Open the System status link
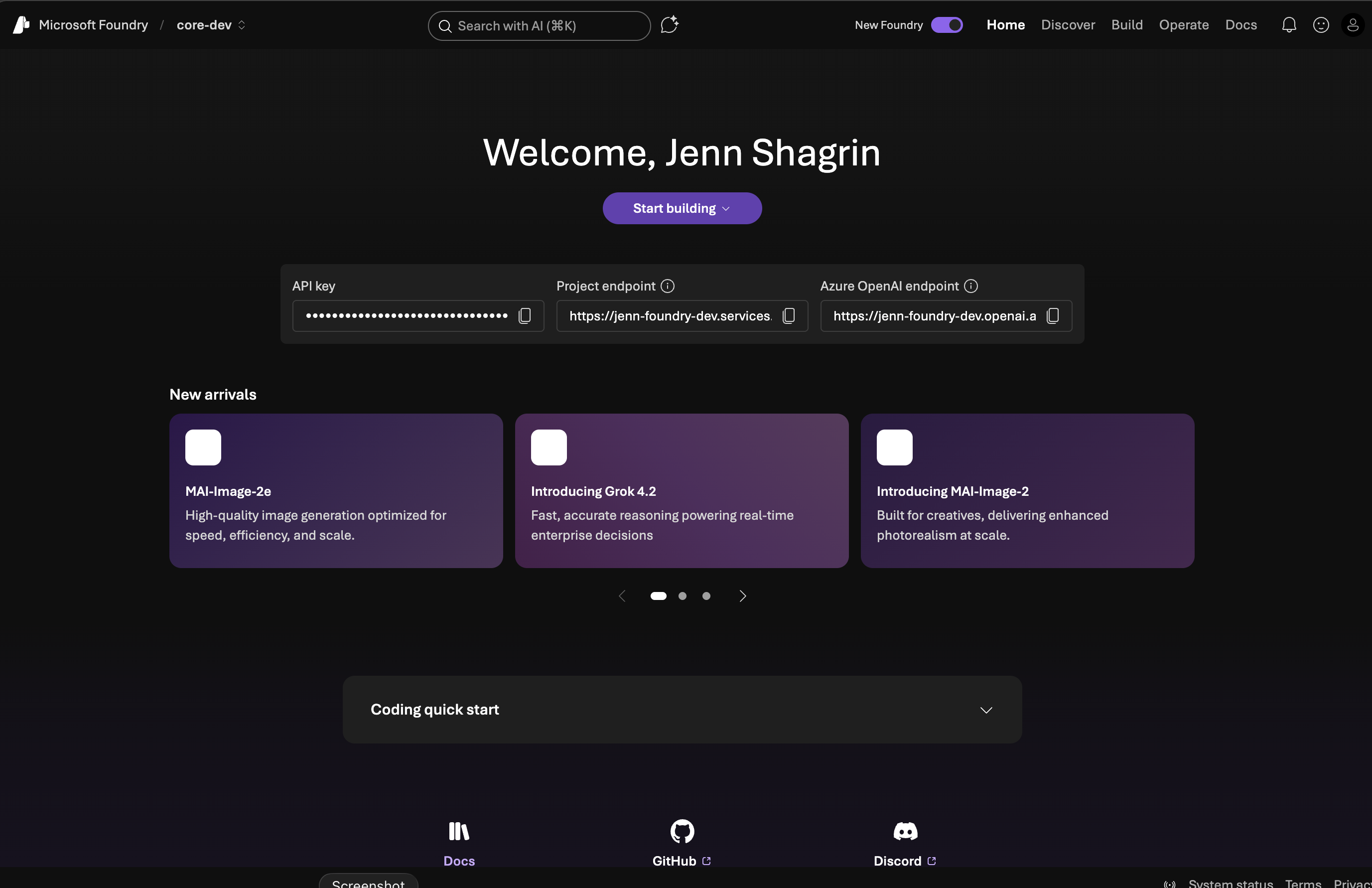 coord(1230,883)
